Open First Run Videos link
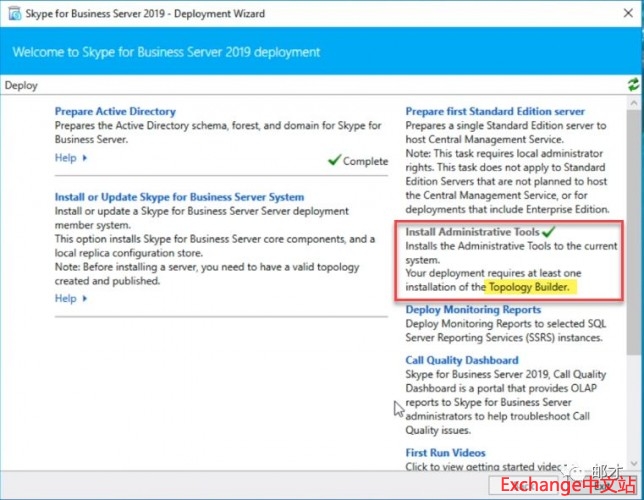 point(447,453)
